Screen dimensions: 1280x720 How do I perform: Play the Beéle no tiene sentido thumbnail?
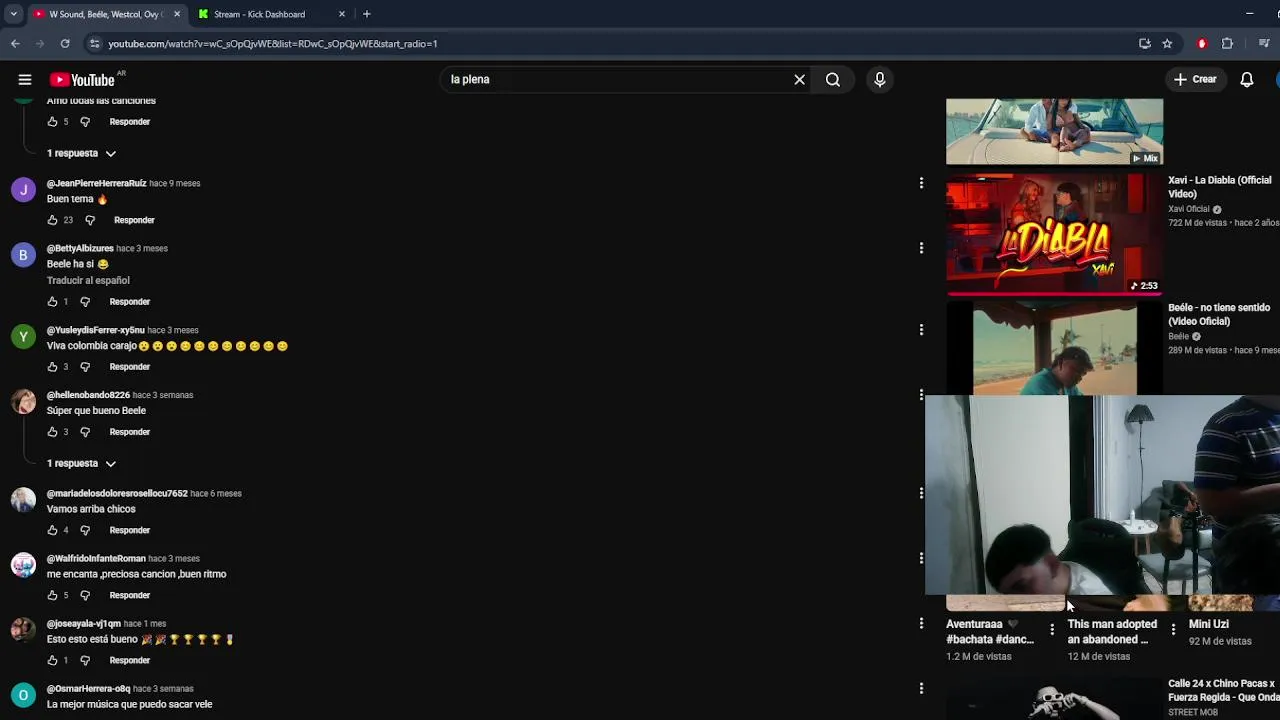(1054, 348)
